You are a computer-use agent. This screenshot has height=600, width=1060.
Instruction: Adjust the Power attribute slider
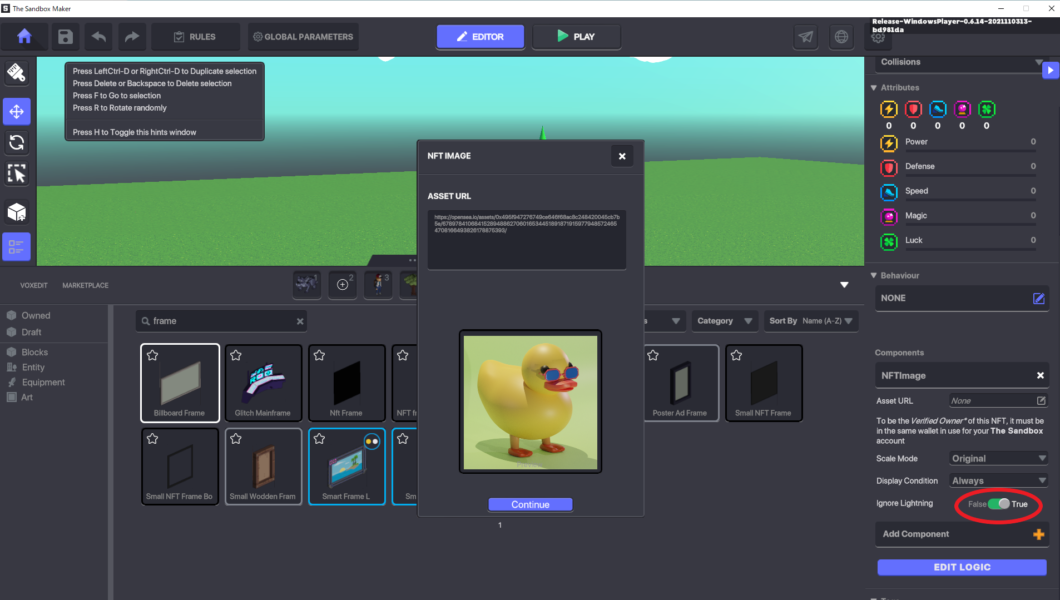click(x=971, y=151)
